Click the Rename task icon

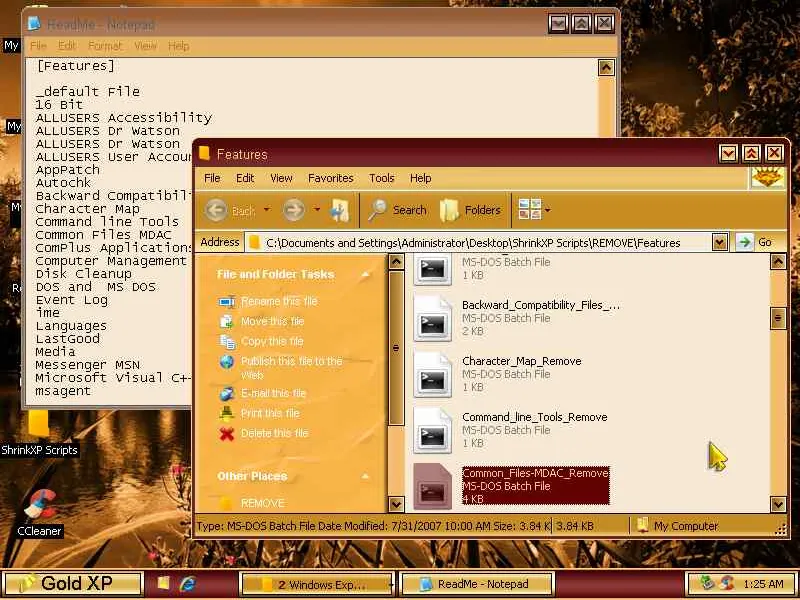227,302
